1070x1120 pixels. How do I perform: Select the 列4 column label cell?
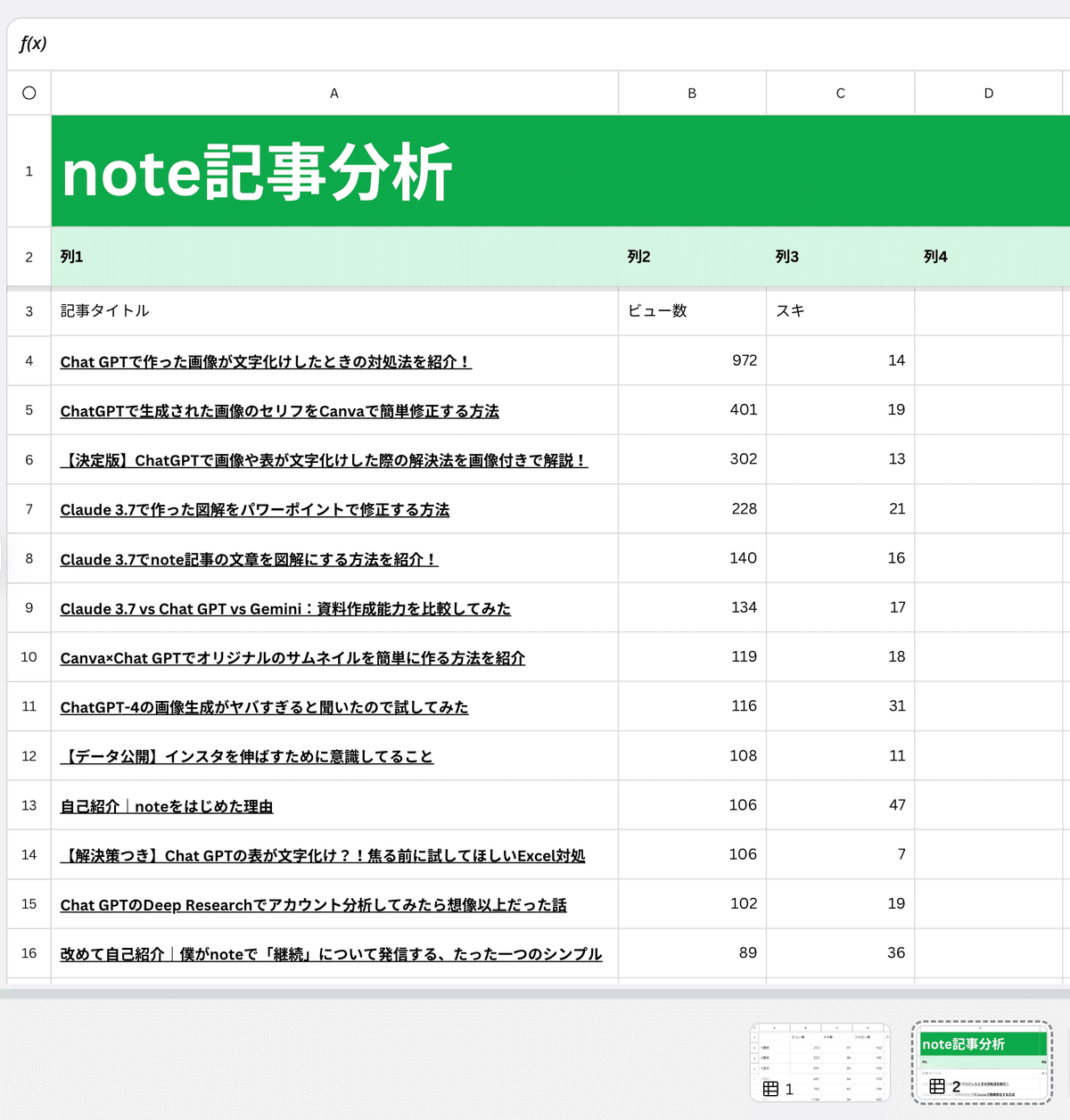click(x=988, y=257)
